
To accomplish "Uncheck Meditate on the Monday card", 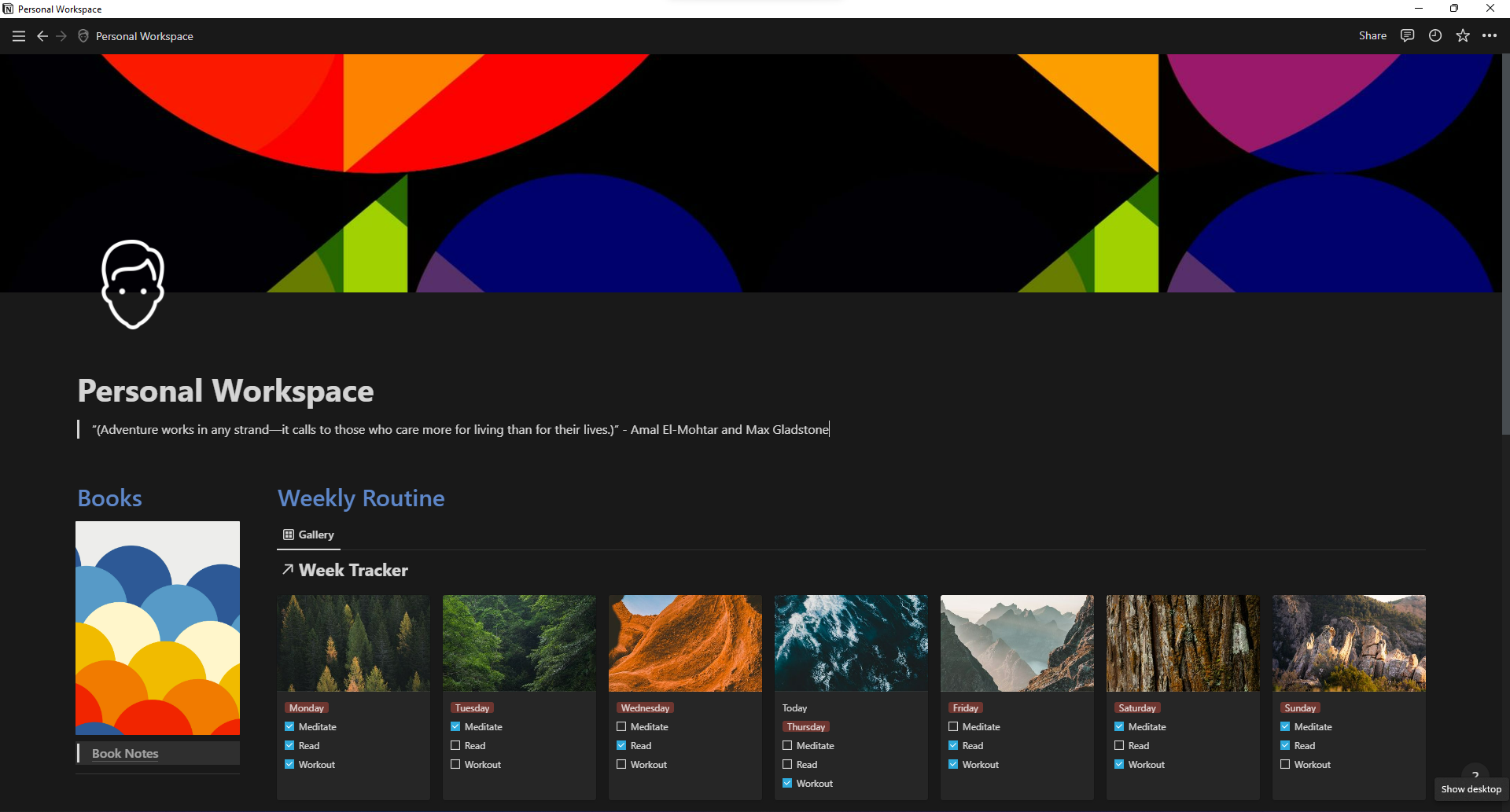I will 289,727.
